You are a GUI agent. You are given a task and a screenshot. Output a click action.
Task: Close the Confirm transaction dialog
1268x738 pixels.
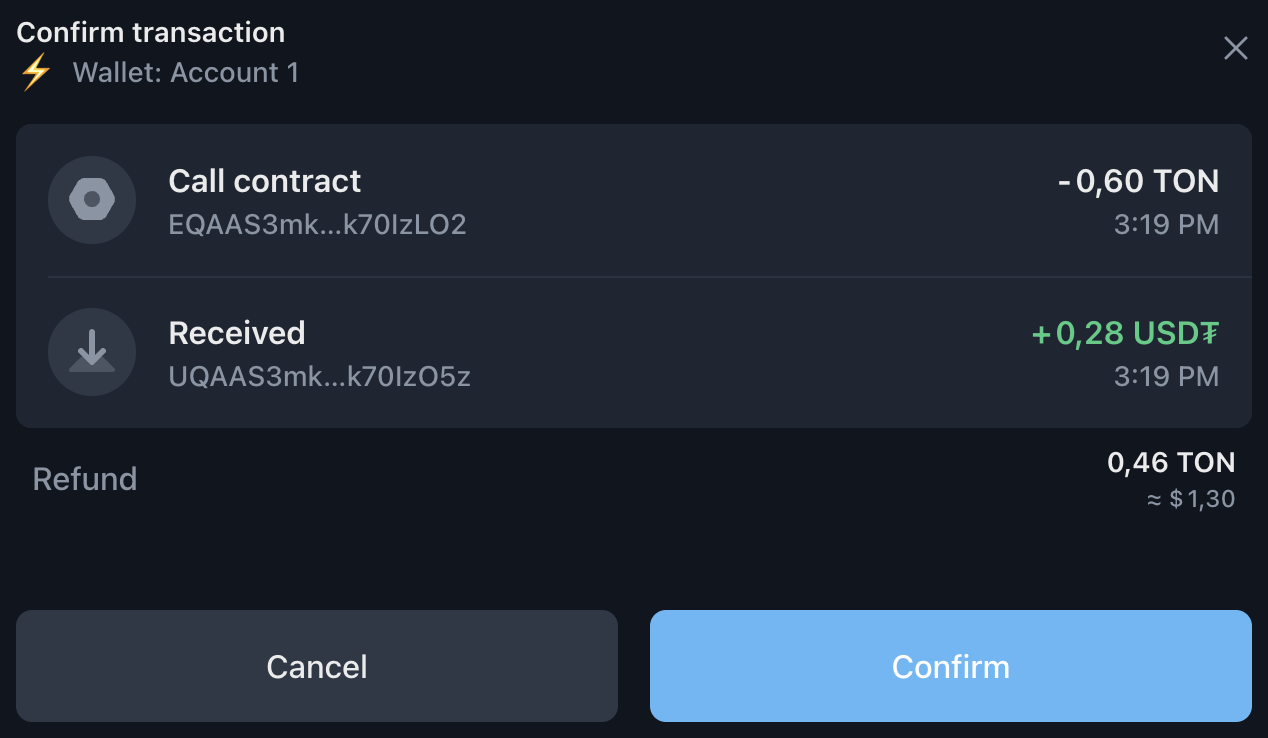(1236, 48)
